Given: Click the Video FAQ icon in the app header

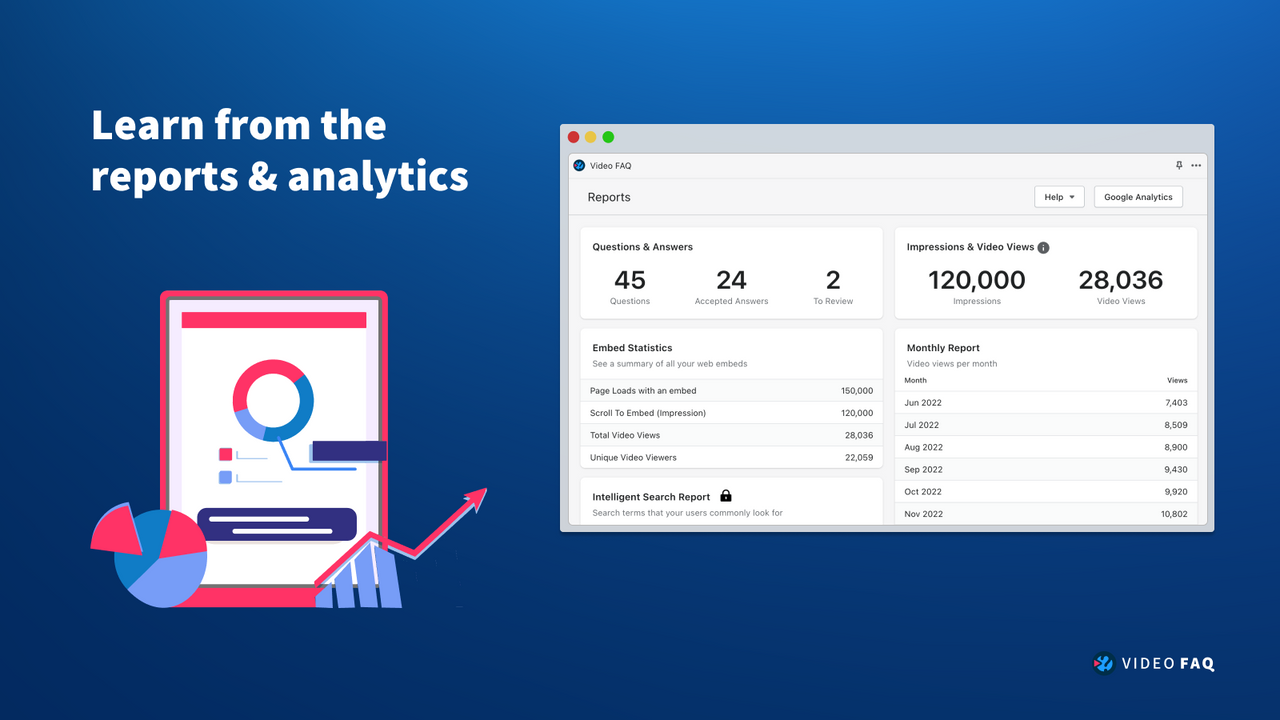Looking at the screenshot, I should click(579, 165).
